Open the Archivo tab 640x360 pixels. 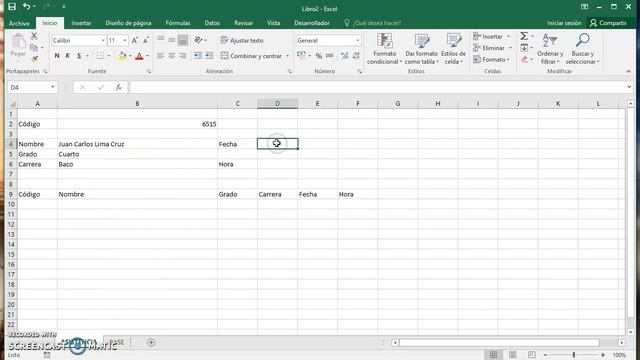pyautogui.click(x=19, y=23)
